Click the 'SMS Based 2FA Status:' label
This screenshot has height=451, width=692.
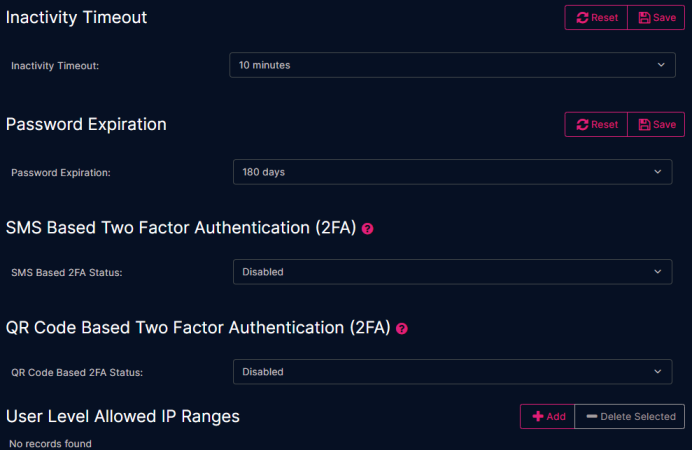[x=67, y=272]
